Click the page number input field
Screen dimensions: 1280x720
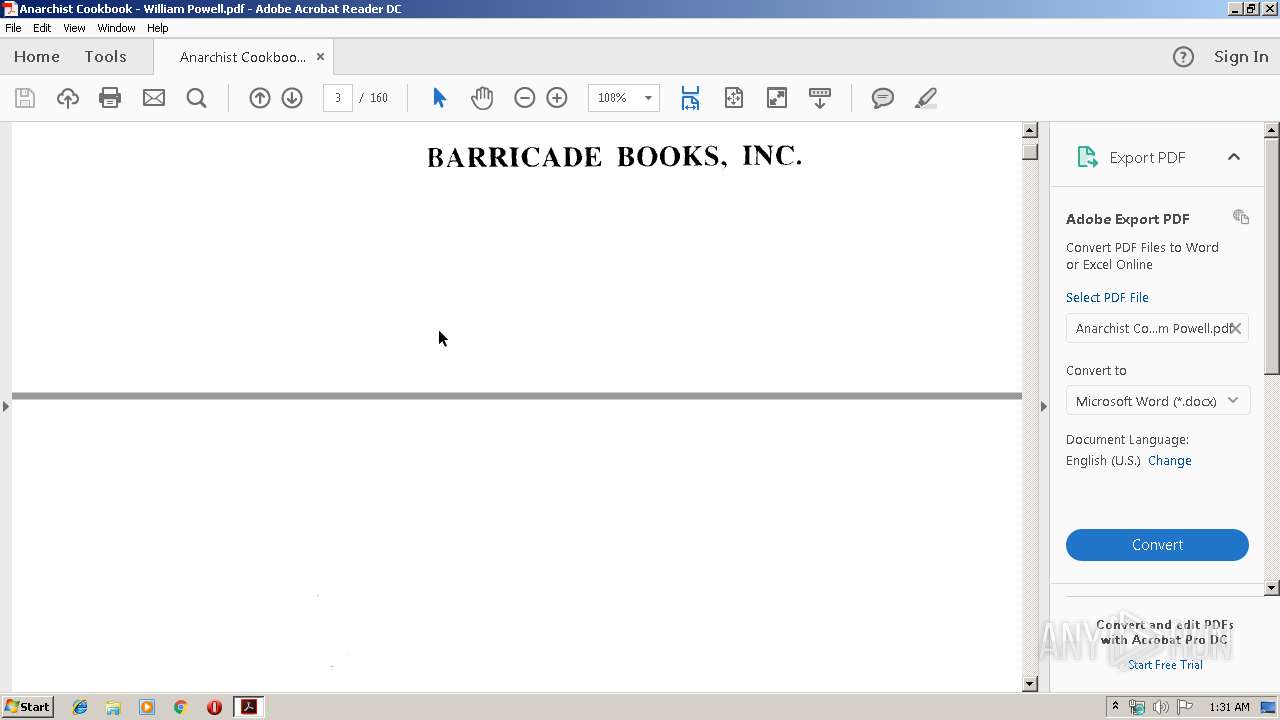click(338, 98)
